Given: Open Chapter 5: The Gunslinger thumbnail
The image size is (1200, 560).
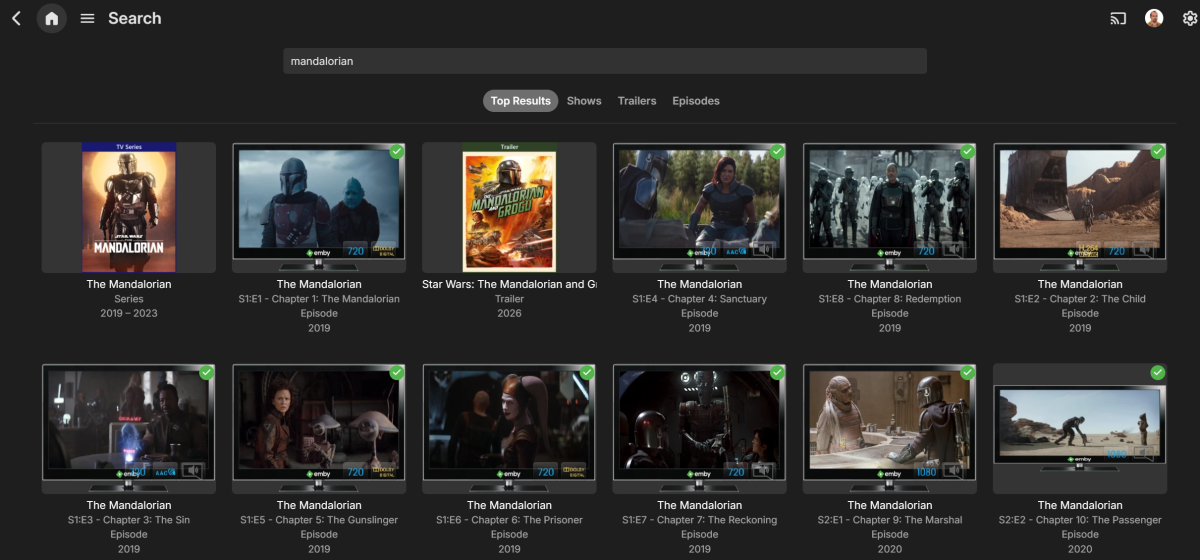Looking at the screenshot, I should tap(319, 429).
